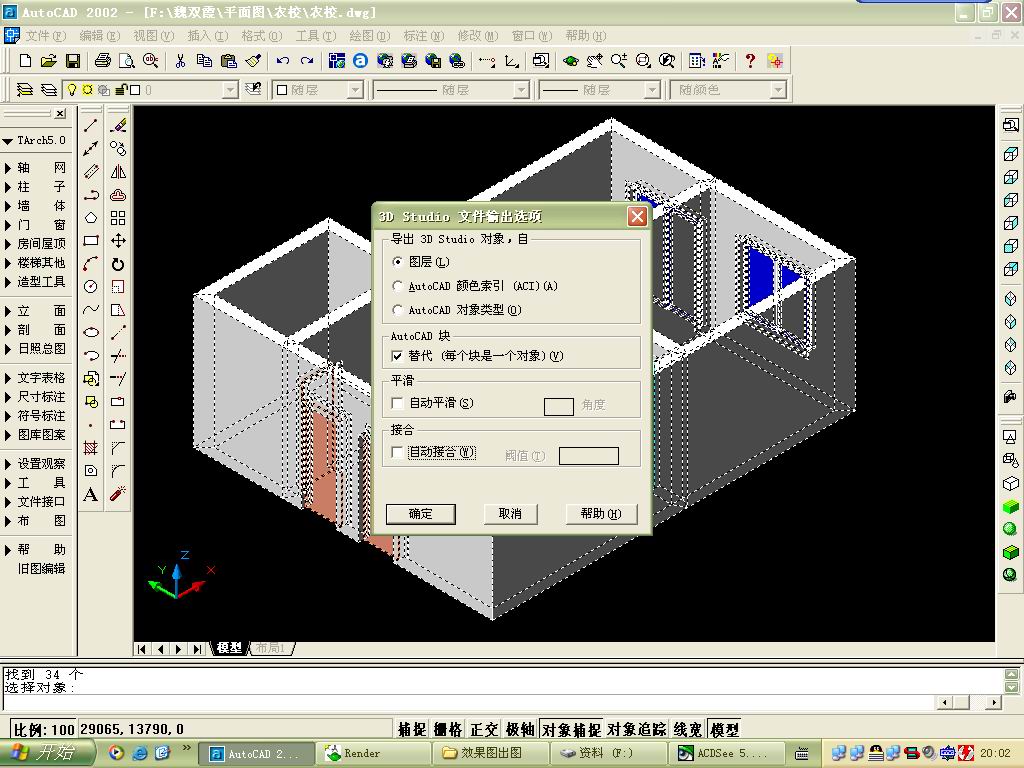This screenshot has height=768, width=1024.
Task: Enable 自动接合 checkbox
Action: [396, 452]
